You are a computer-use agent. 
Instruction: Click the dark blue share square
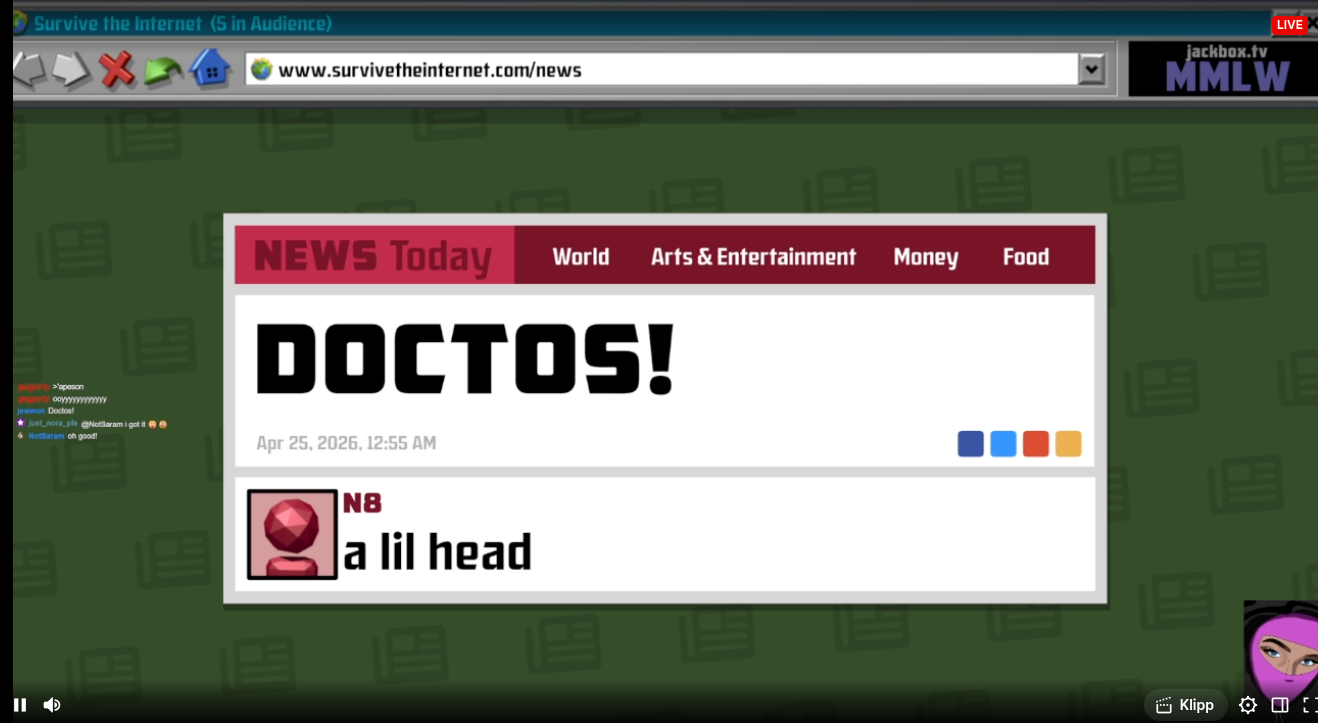970,444
